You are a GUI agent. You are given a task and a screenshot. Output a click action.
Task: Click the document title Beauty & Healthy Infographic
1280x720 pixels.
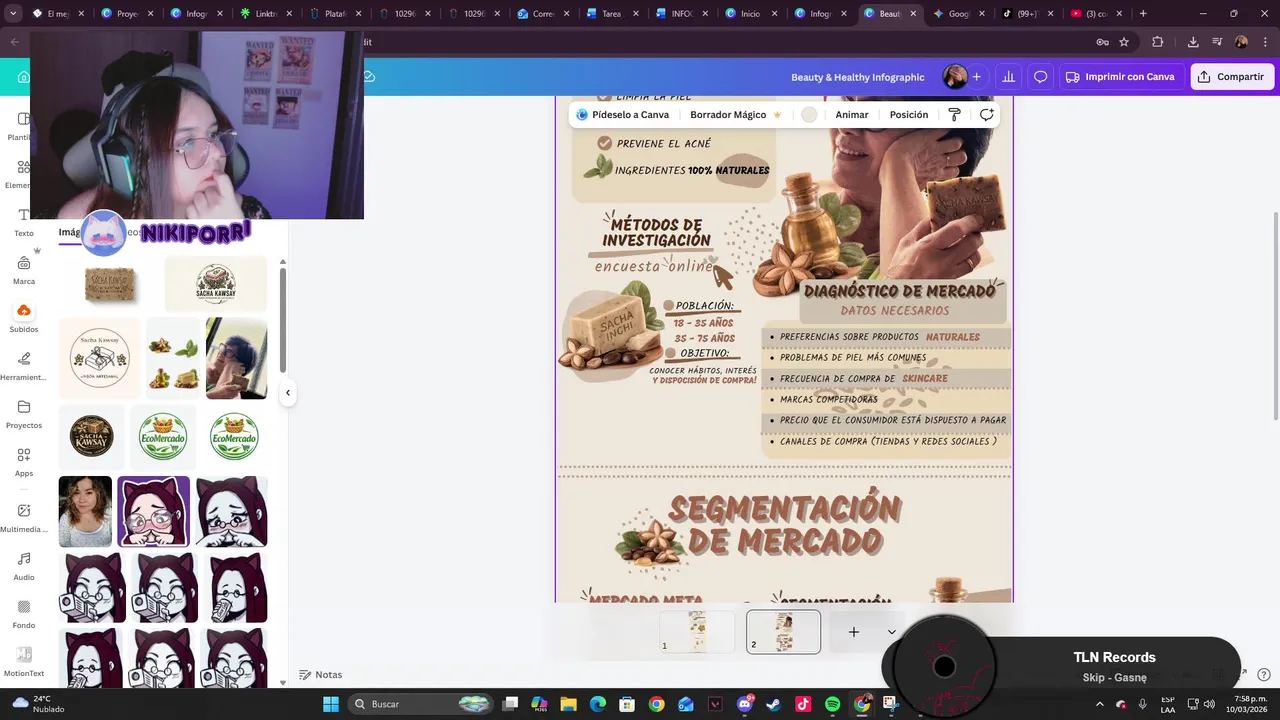(x=858, y=77)
